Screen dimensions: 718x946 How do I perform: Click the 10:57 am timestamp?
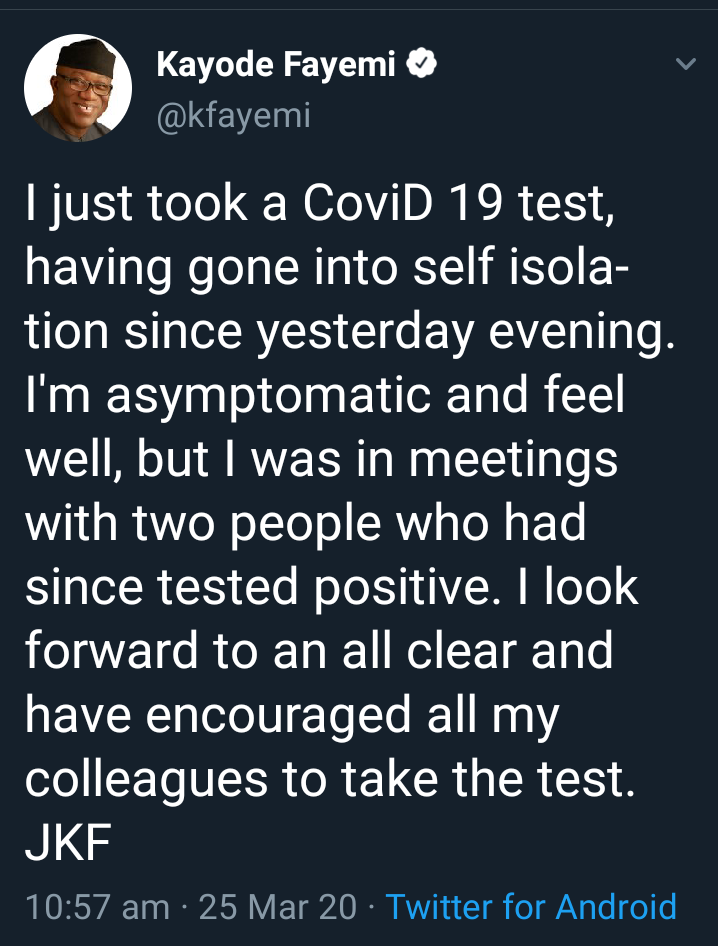tap(98, 907)
